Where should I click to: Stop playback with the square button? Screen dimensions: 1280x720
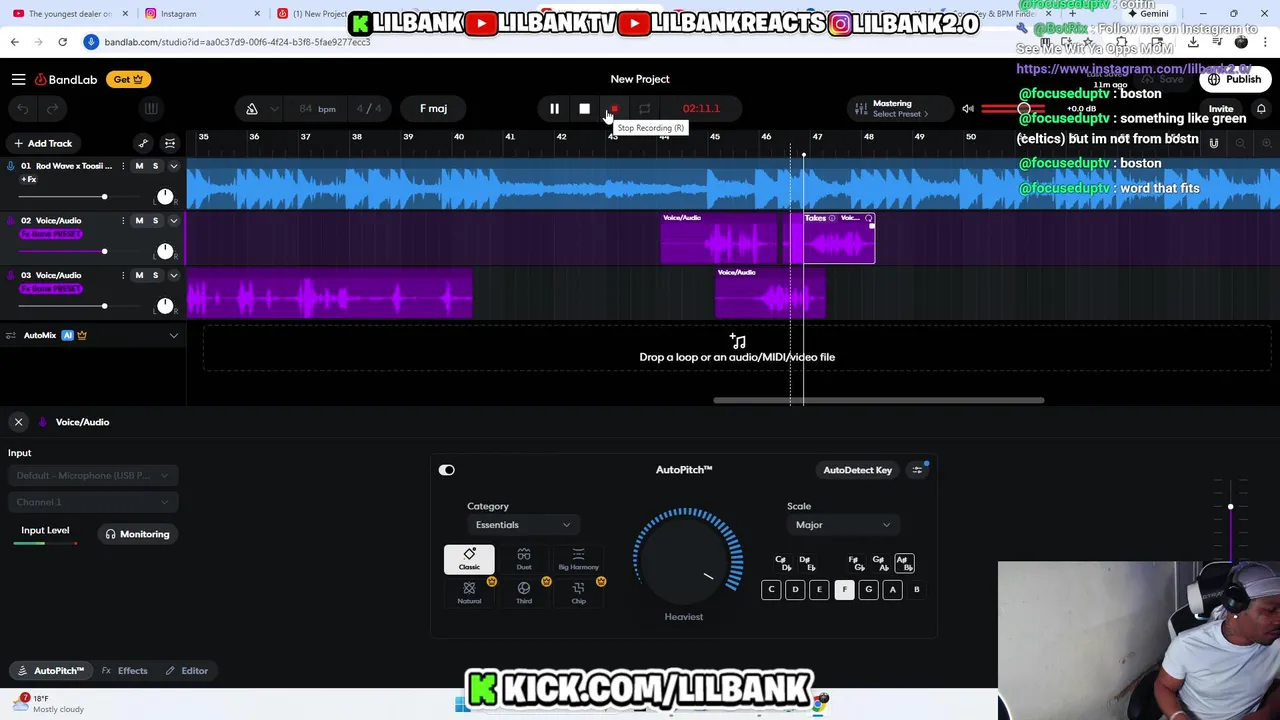(x=584, y=108)
